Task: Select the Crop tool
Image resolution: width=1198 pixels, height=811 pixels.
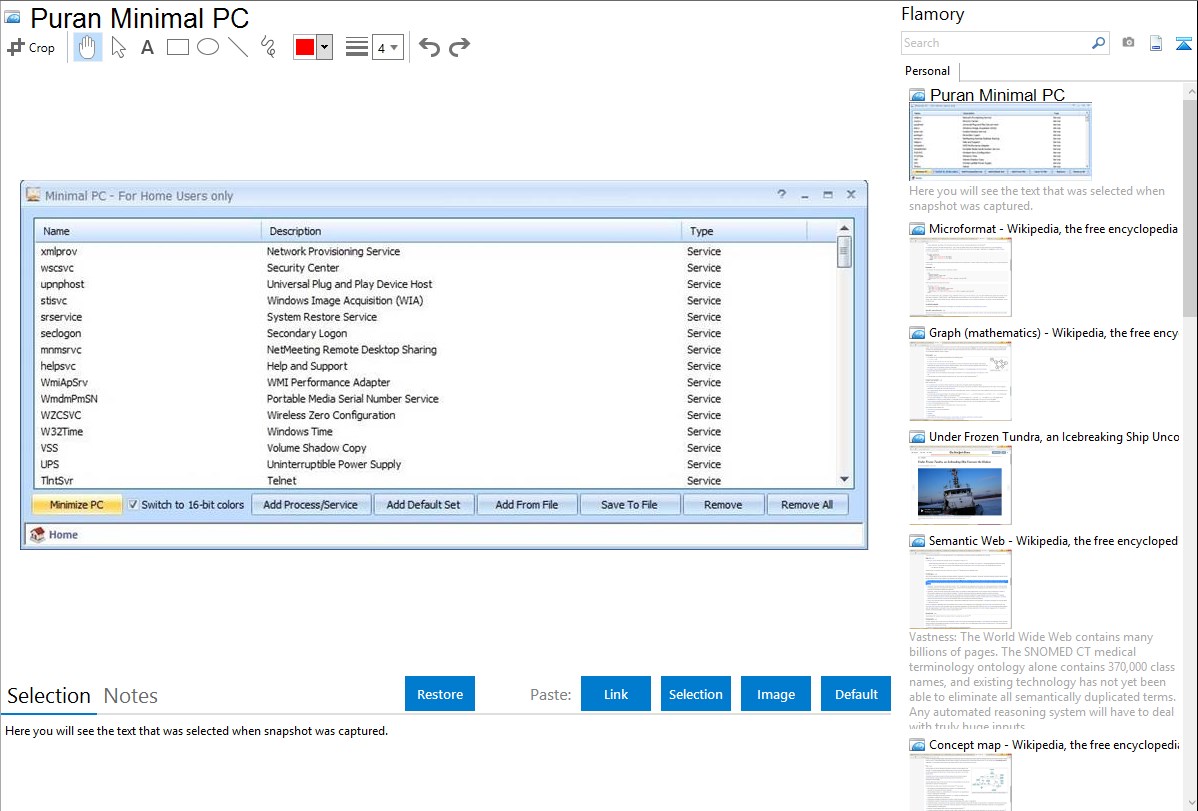Action: (31, 47)
